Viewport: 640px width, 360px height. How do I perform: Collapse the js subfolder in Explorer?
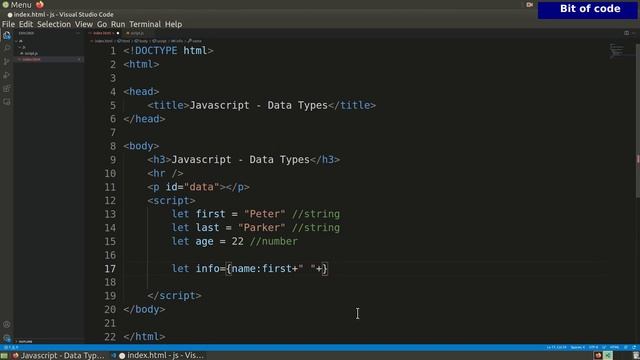(x=22, y=47)
